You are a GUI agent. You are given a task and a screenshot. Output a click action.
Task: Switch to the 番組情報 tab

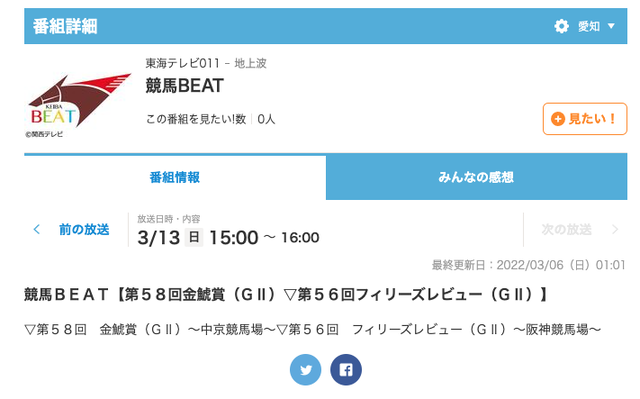pos(175,177)
